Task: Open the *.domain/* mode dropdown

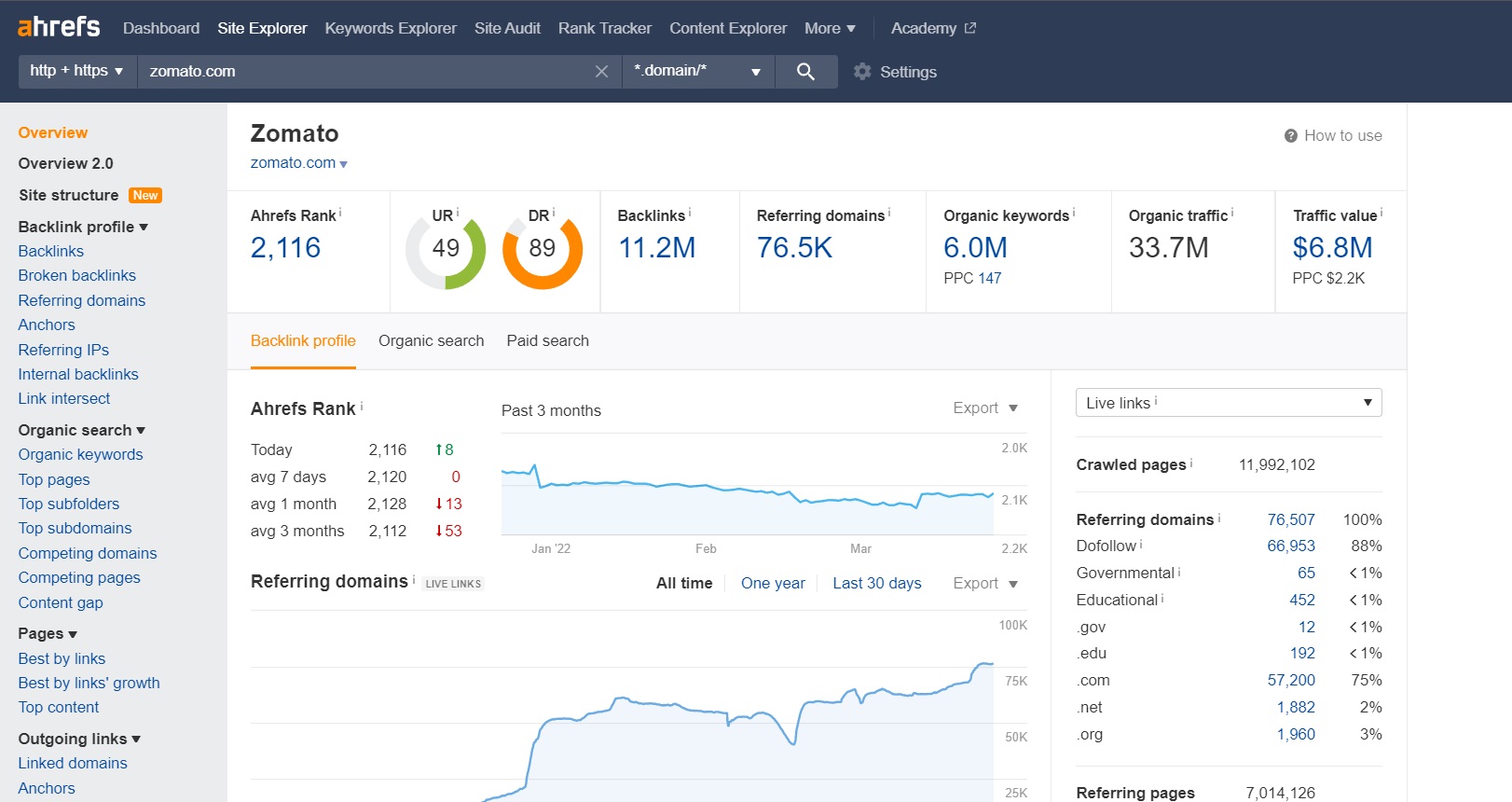Action: (698, 71)
